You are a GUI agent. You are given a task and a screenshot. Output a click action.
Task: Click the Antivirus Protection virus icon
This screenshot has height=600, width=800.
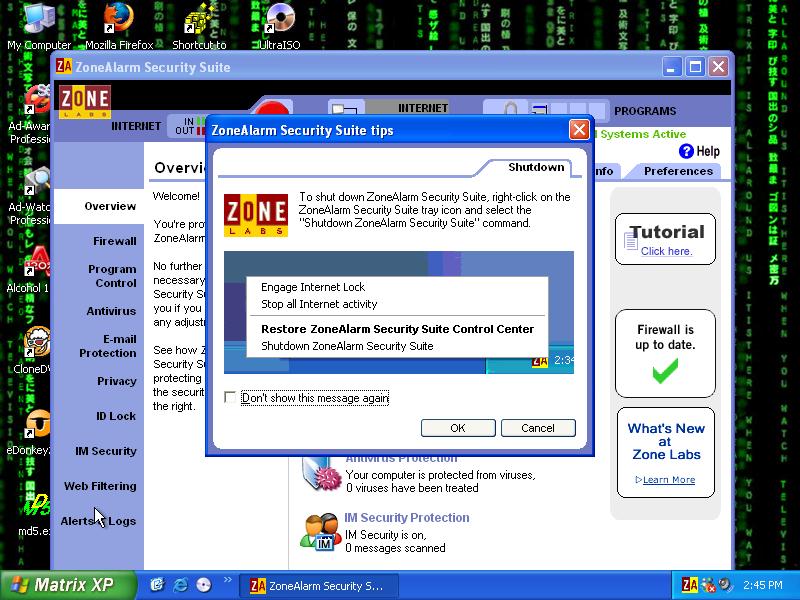point(321,474)
